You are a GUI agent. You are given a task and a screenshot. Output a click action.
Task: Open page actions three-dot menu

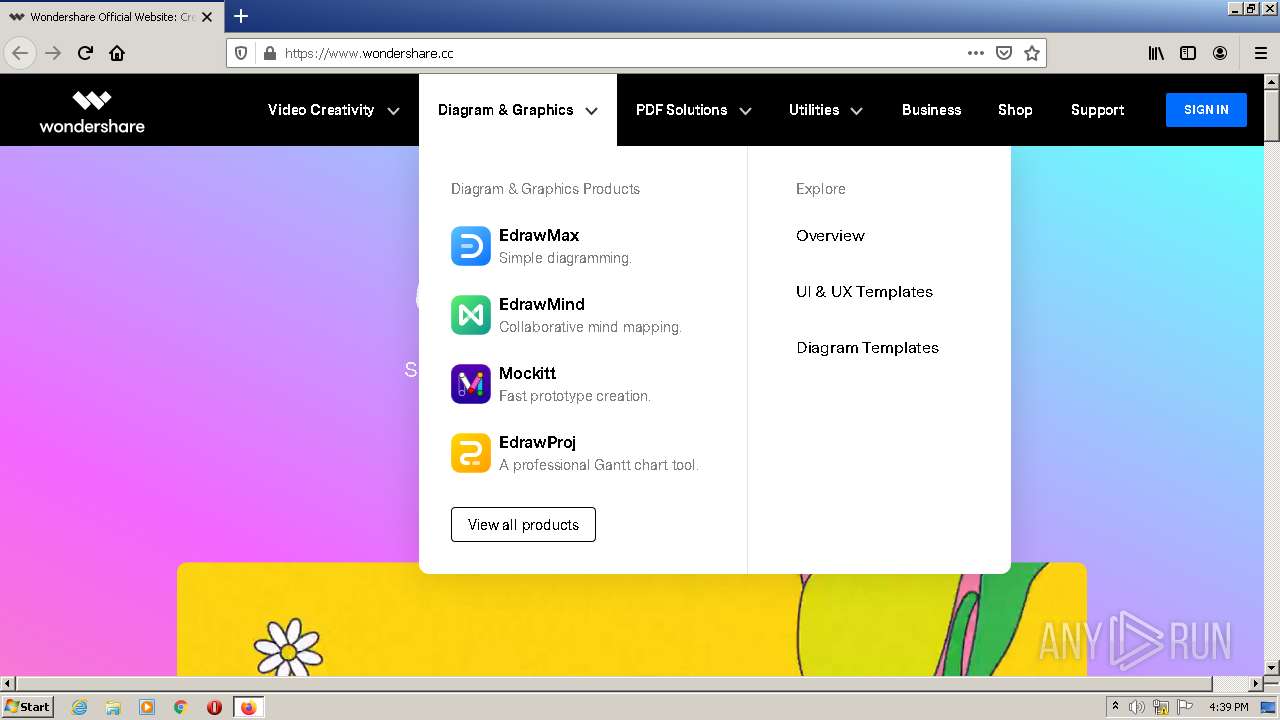click(x=976, y=53)
